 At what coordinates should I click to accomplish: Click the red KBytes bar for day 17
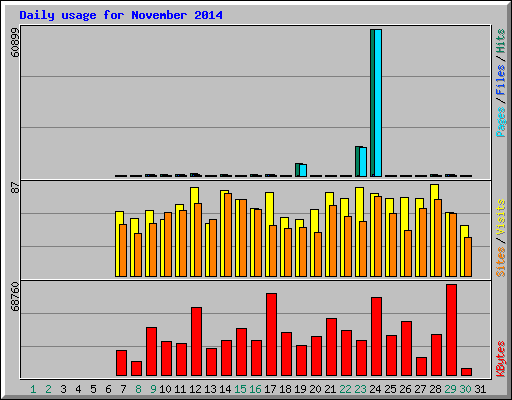[x=271, y=335]
